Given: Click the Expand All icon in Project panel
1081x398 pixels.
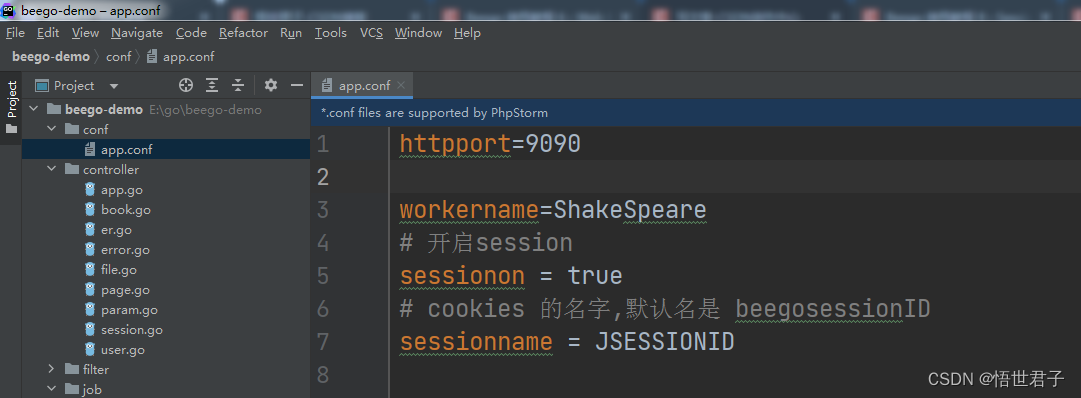Looking at the screenshot, I should pos(212,86).
